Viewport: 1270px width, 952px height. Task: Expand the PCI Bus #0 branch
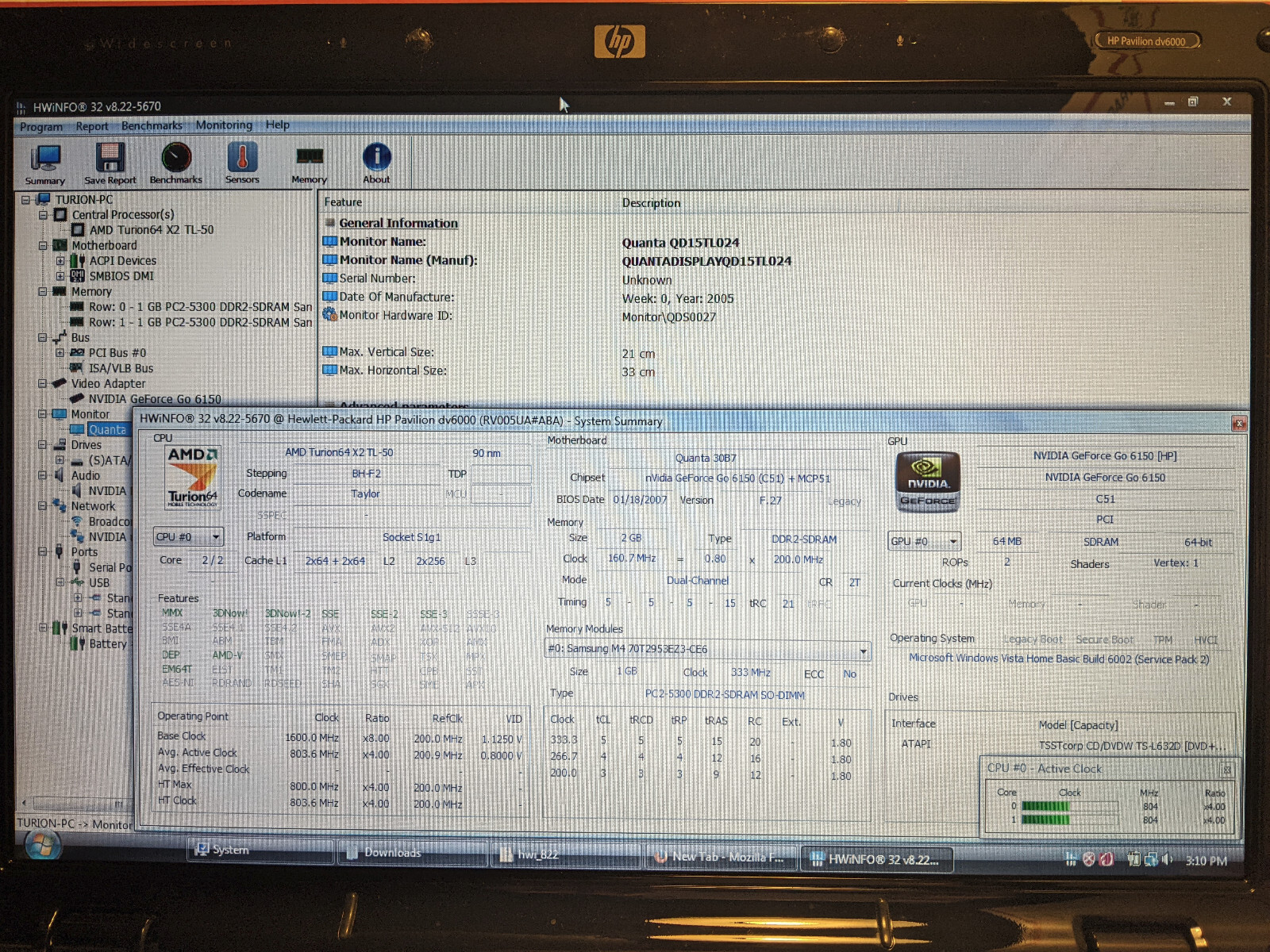point(60,353)
